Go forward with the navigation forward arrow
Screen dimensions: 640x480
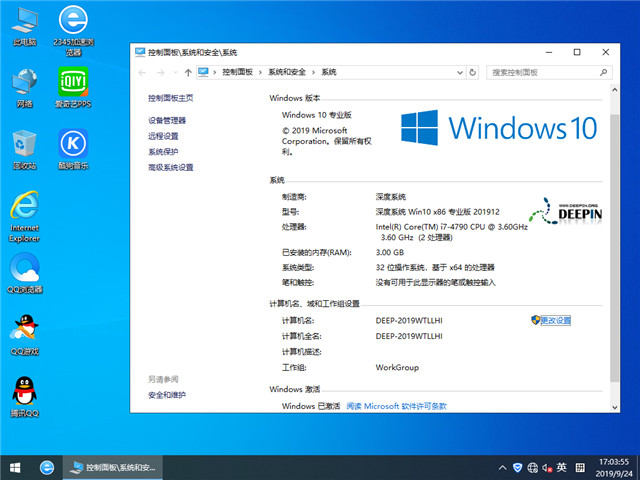pyautogui.click(x=160, y=73)
